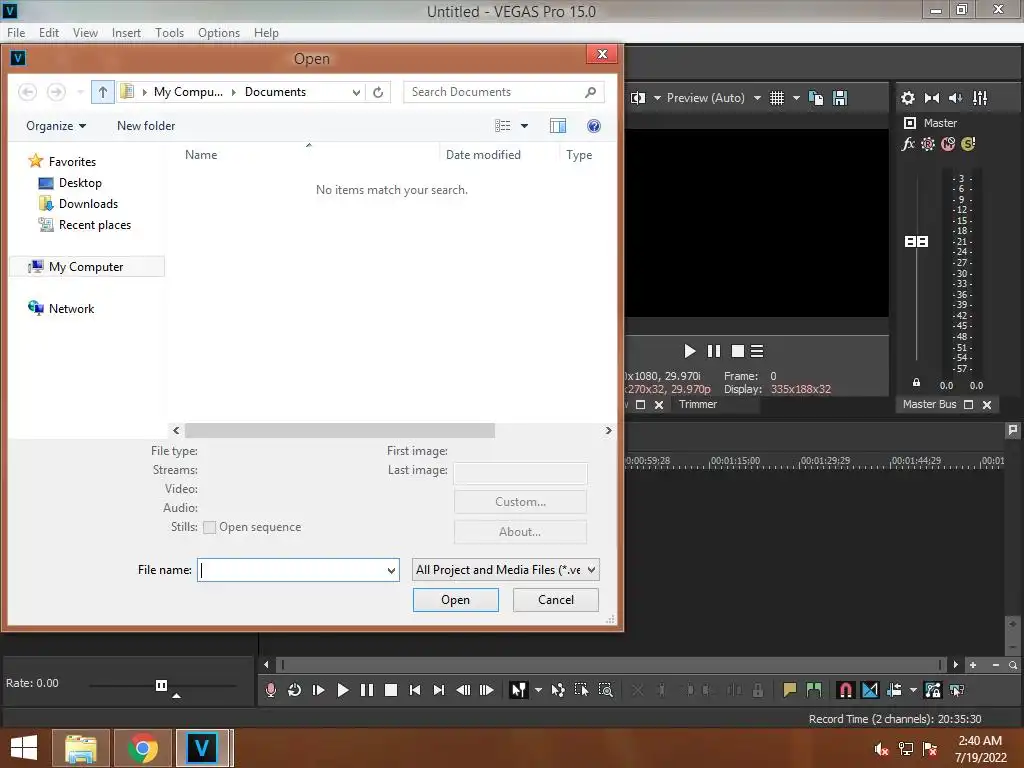Click Play From Start in transport bar

coord(319,690)
